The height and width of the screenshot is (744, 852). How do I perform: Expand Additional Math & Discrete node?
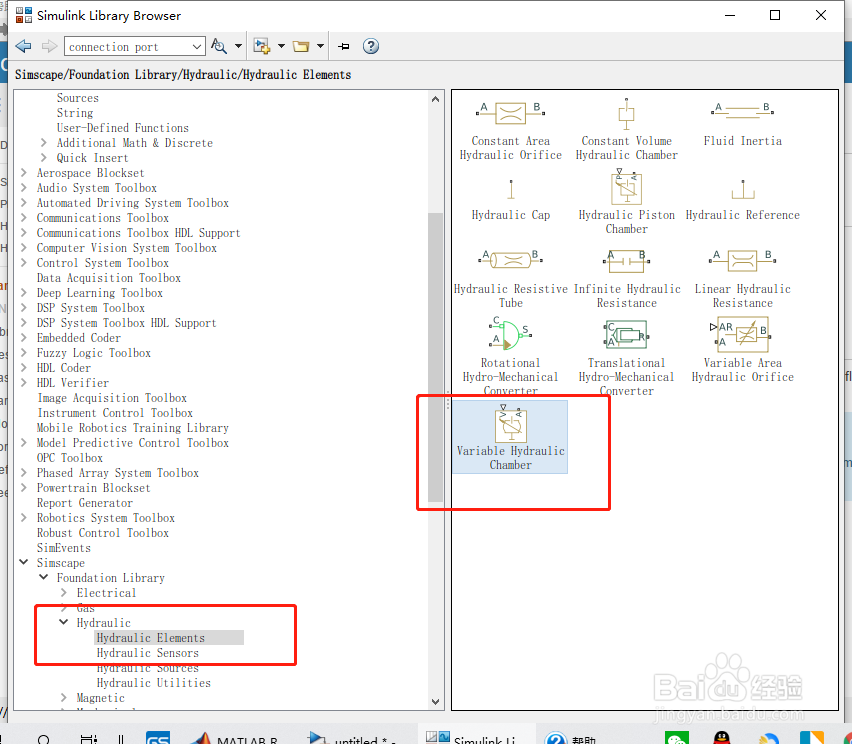(43, 142)
